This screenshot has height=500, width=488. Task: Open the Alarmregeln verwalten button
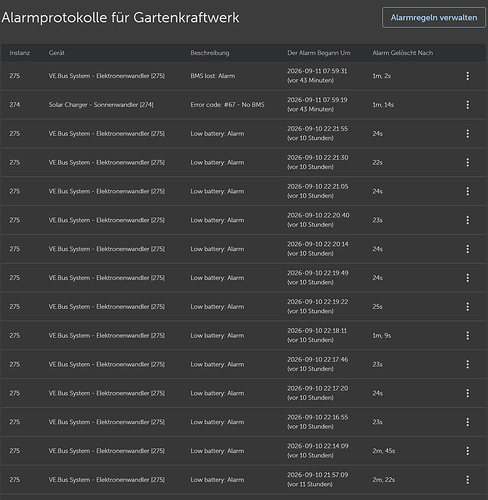pyautogui.click(x=434, y=18)
